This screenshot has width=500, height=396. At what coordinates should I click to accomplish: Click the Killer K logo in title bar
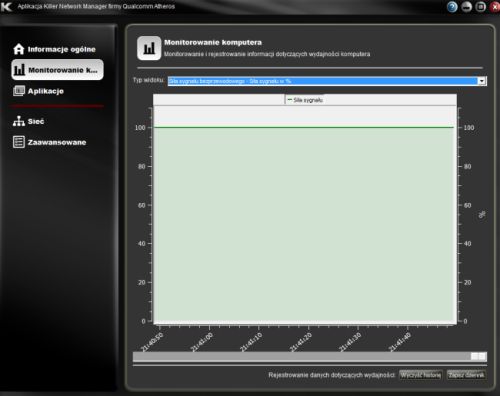(7, 6)
